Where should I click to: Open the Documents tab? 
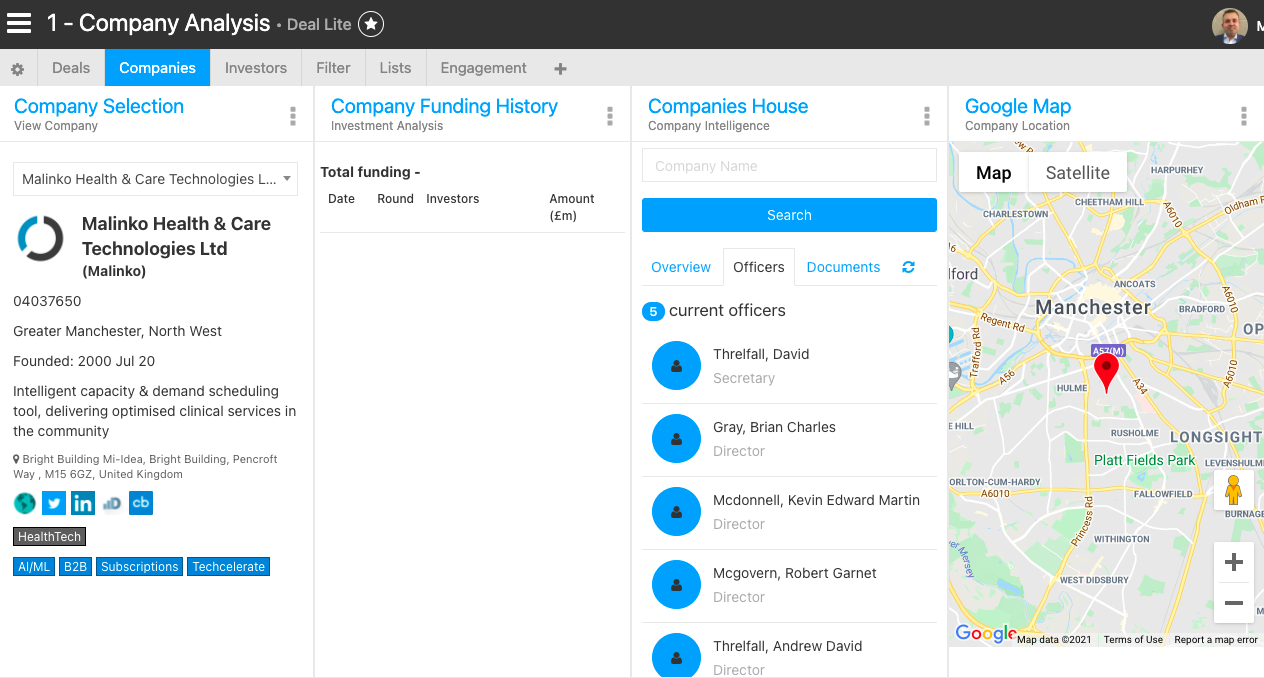coord(843,267)
